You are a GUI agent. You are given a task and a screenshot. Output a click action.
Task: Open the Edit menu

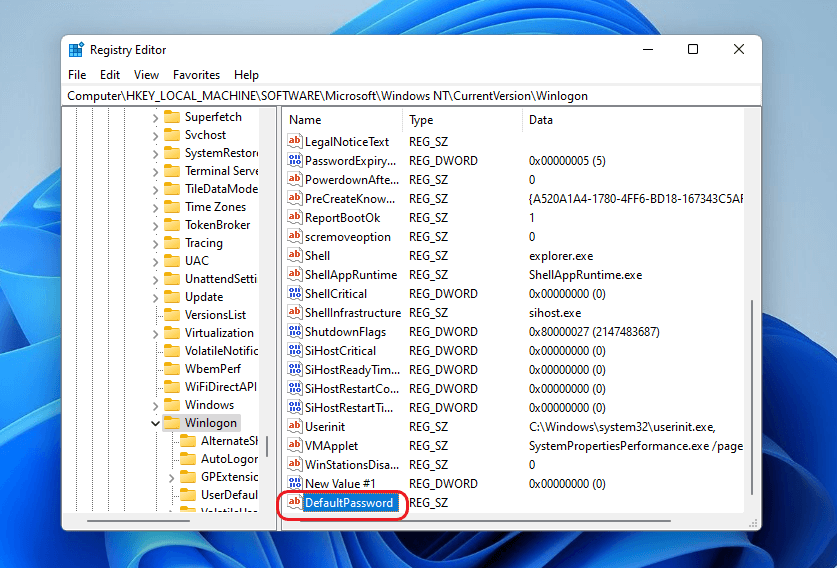click(x=110, y=75)
